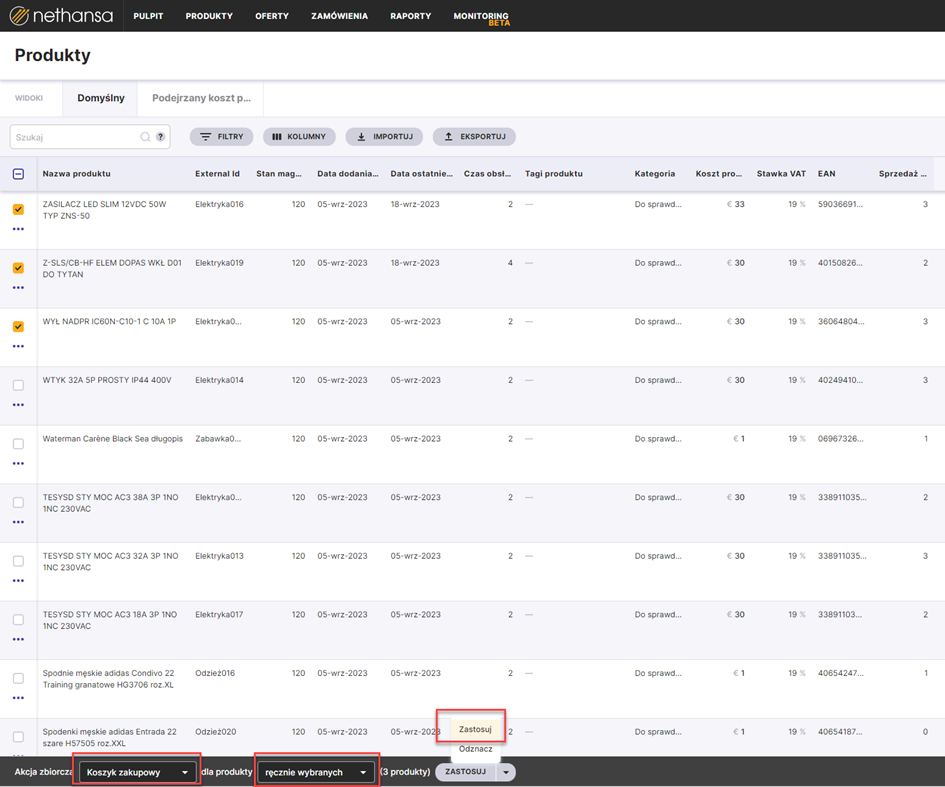The height and width of the screenshot is (787, 945).
Task: Click the Elektryka019 external ID cell
Action: [219, 263]
